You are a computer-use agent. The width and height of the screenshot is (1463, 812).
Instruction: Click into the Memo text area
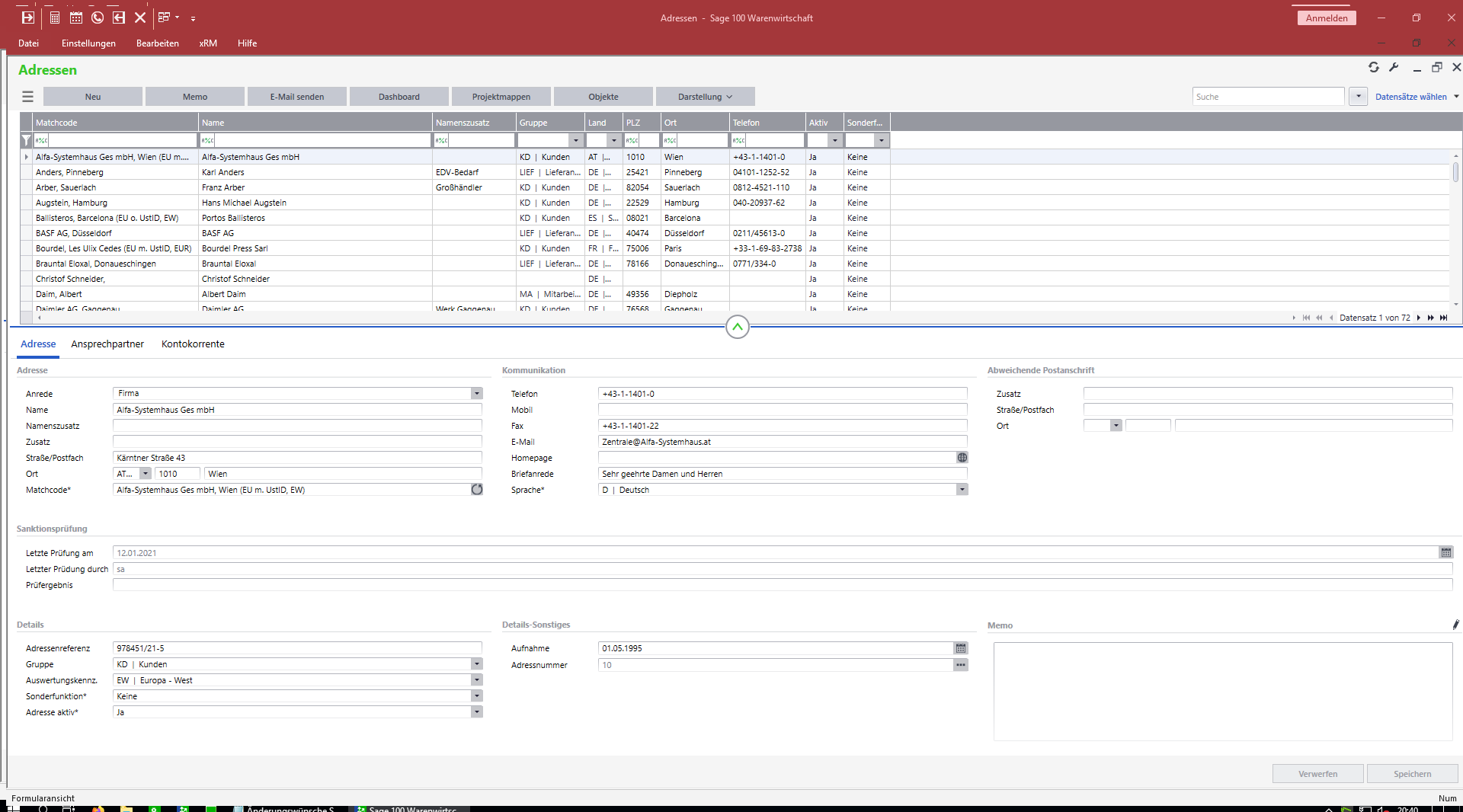[x=1223, y=692]
